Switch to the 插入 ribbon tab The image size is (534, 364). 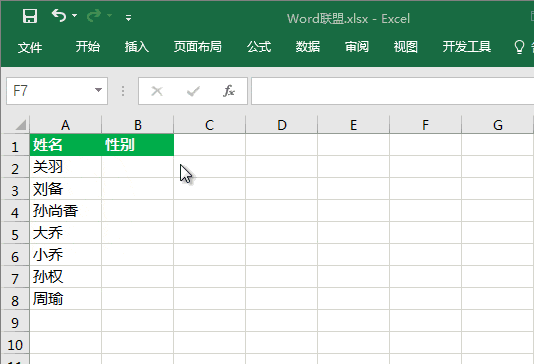[x=137, y=47]
